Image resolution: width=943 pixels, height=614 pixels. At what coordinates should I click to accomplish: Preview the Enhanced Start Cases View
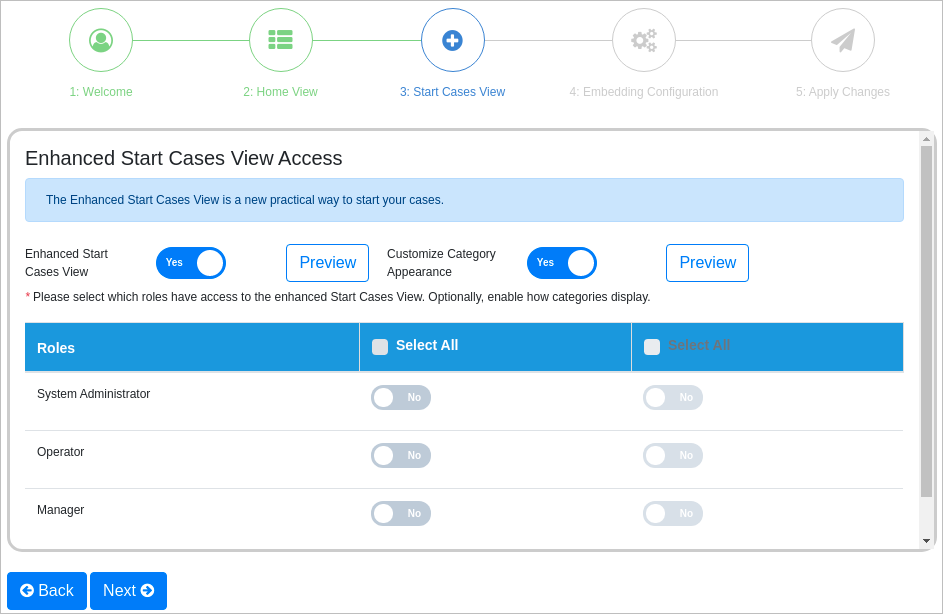point(327,263)
